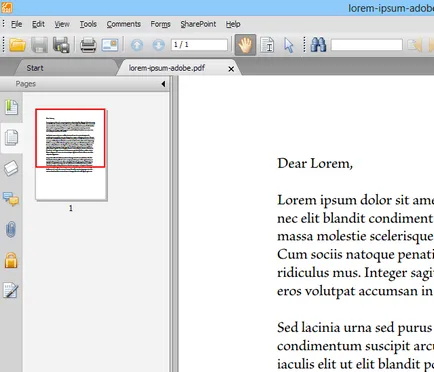Click the email envelope toolbar icon

(x=110, y=45)
